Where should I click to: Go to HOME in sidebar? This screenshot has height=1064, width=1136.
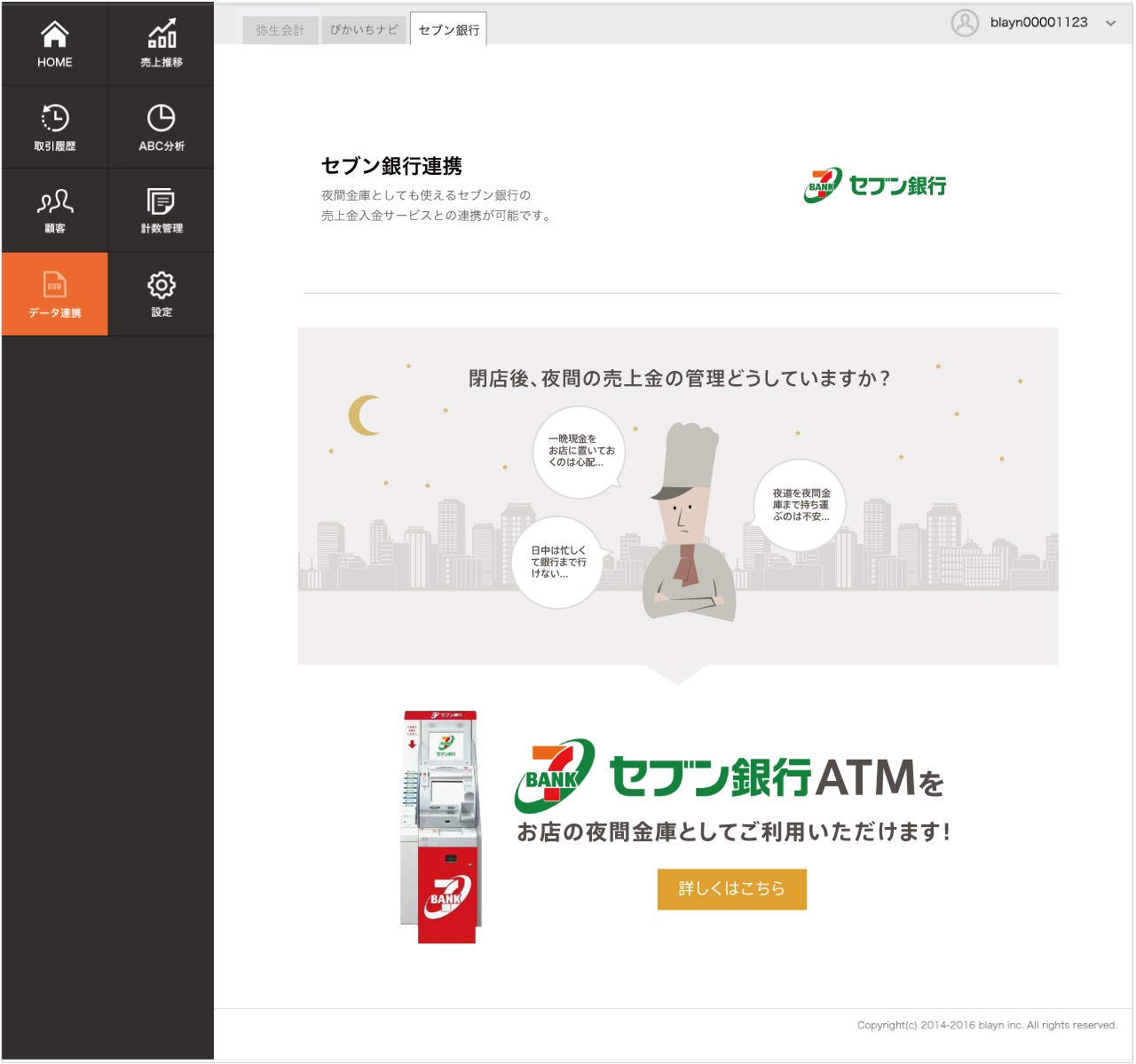click(x=55, y=44)
